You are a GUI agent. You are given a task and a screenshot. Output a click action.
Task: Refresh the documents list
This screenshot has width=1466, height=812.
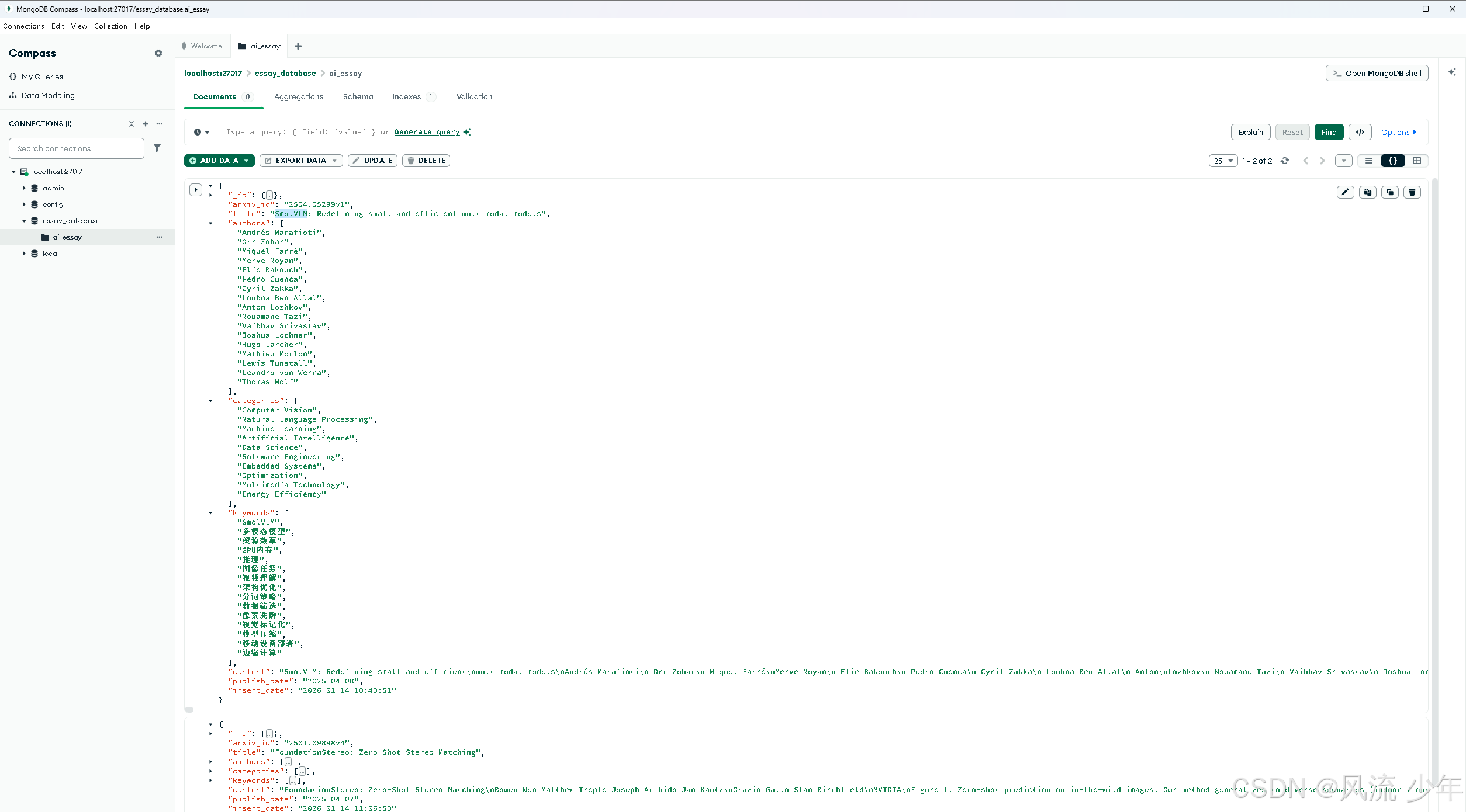(x=1285, y=161)
